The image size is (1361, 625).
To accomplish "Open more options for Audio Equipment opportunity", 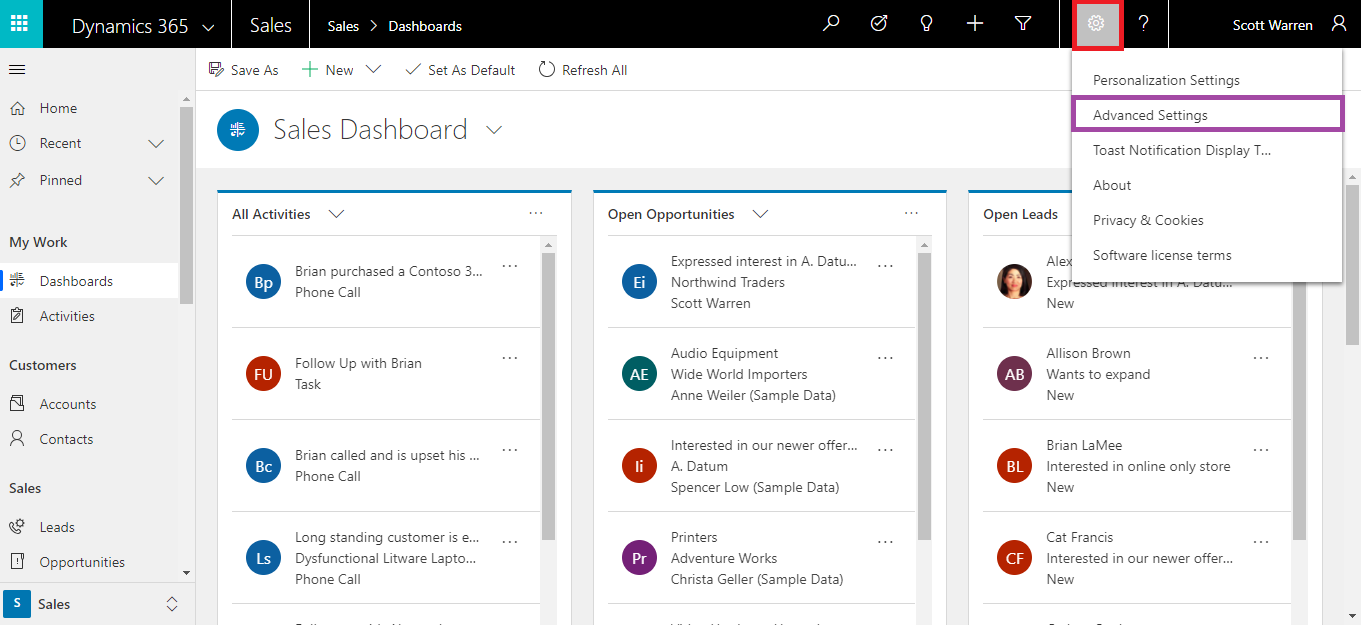I will click(x=885, y=358).
